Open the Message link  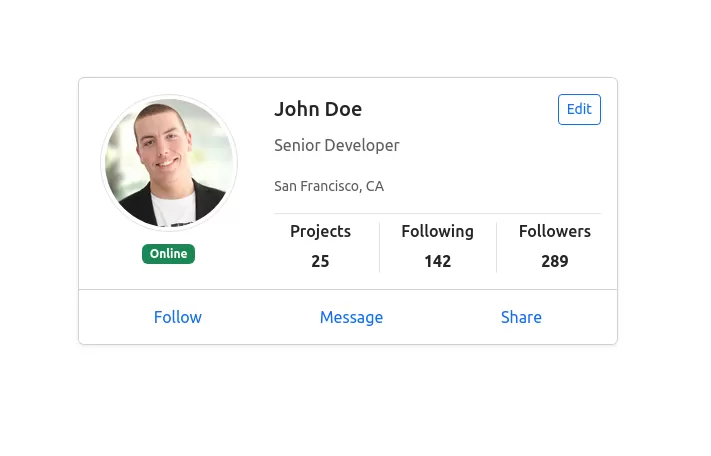(x=351, y=317)
